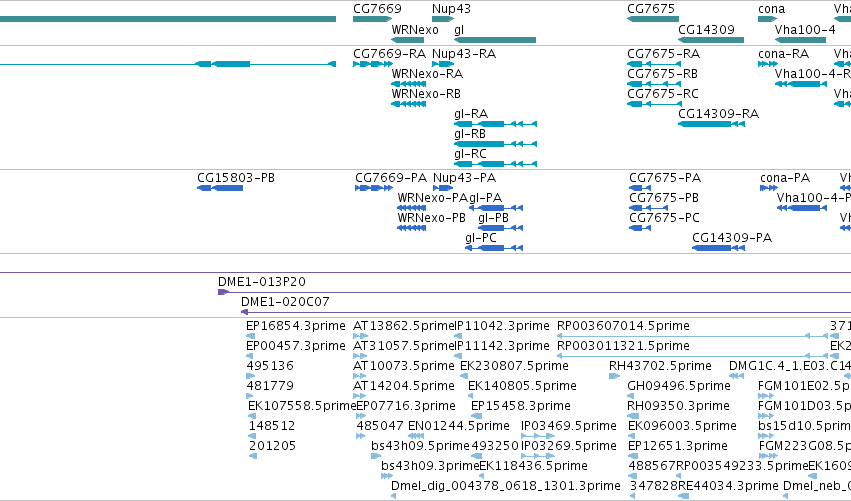Click EST GH09496.5prime

pyautogui.click(x=678, y=386)
